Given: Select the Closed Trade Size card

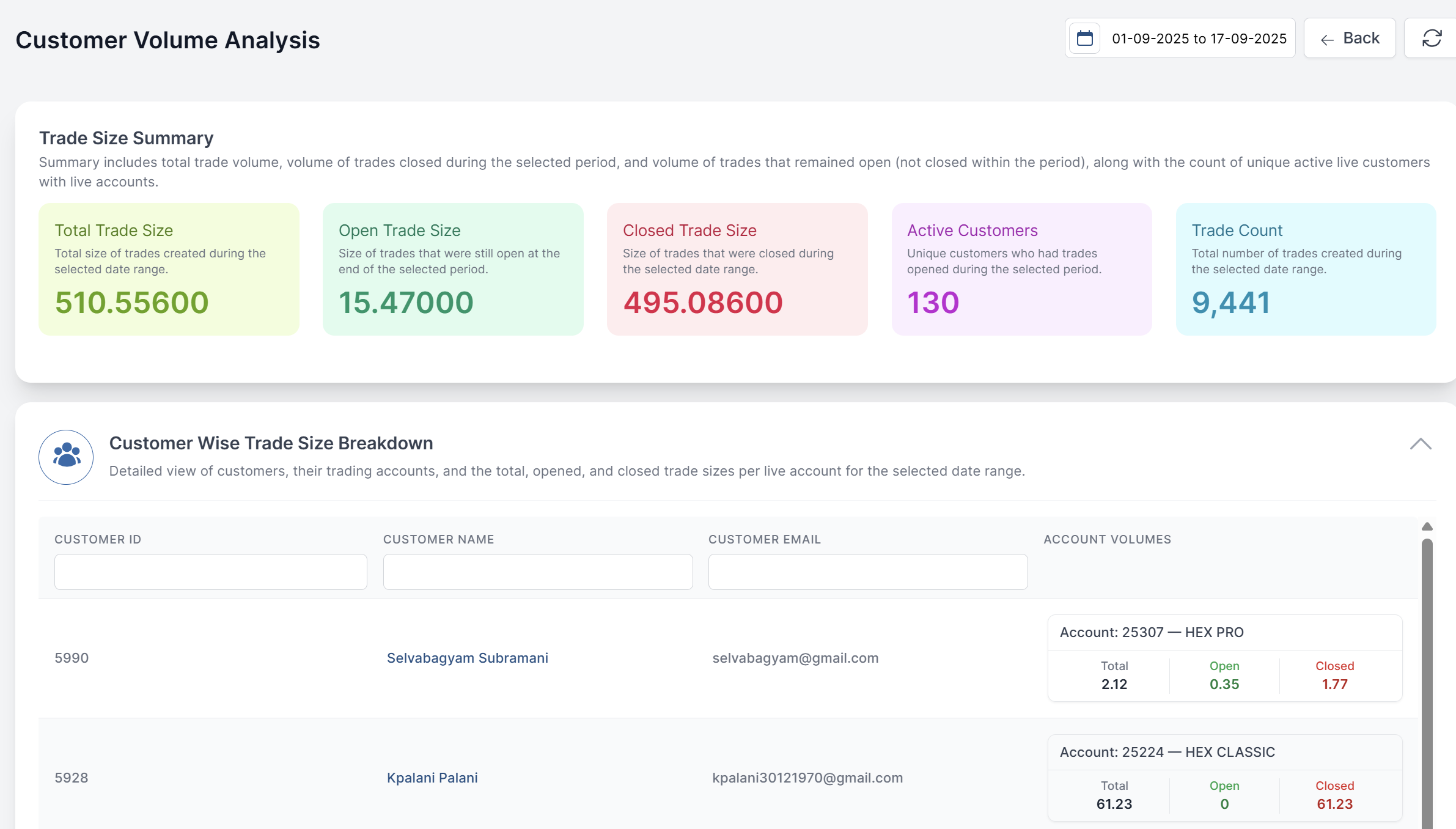Looking at the screenshot, I should point(737,269).
